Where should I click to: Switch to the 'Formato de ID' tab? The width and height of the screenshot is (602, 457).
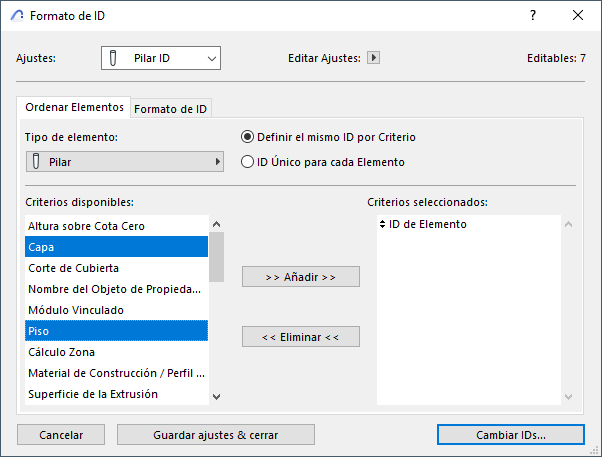click(171, 108)
